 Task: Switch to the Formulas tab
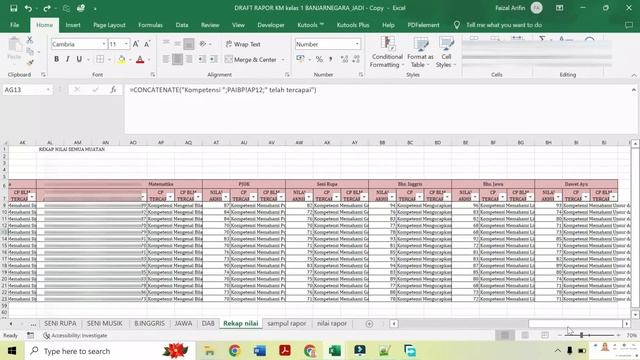(150, 25)
